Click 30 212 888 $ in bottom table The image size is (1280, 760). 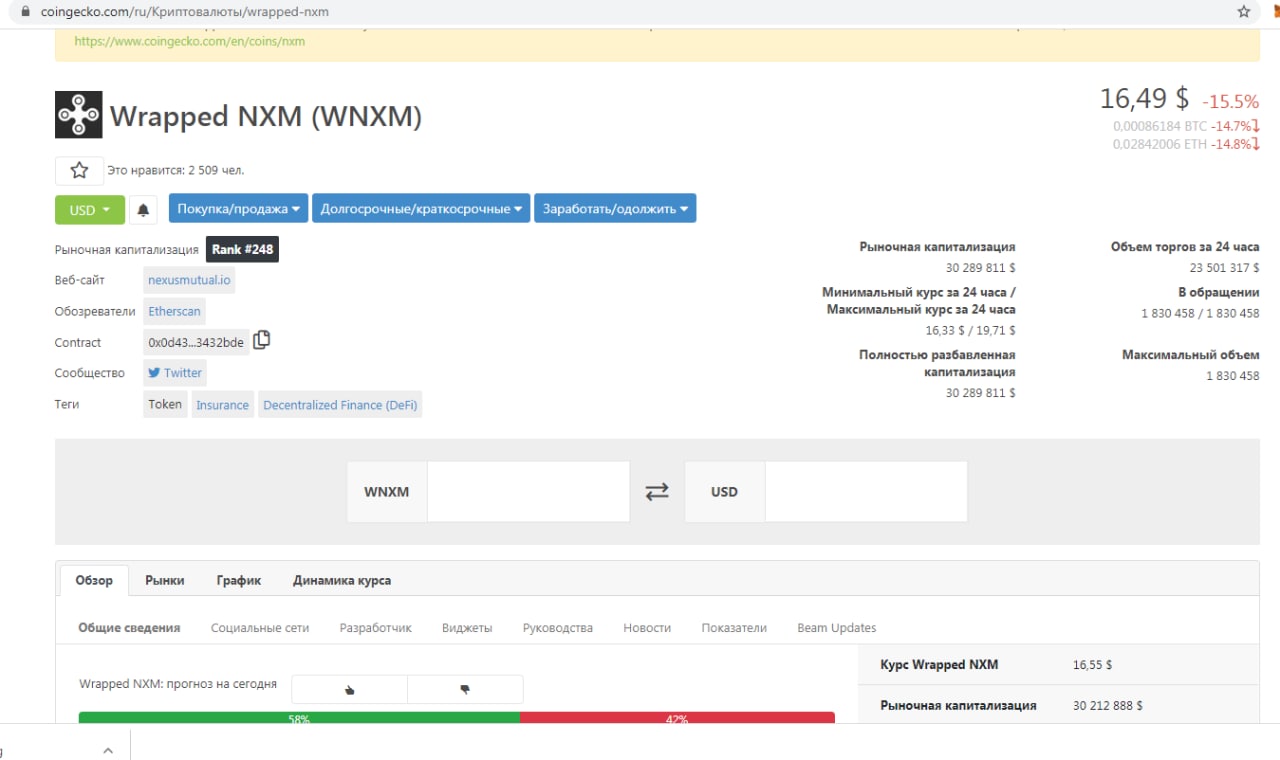[x=1107, y=705]
